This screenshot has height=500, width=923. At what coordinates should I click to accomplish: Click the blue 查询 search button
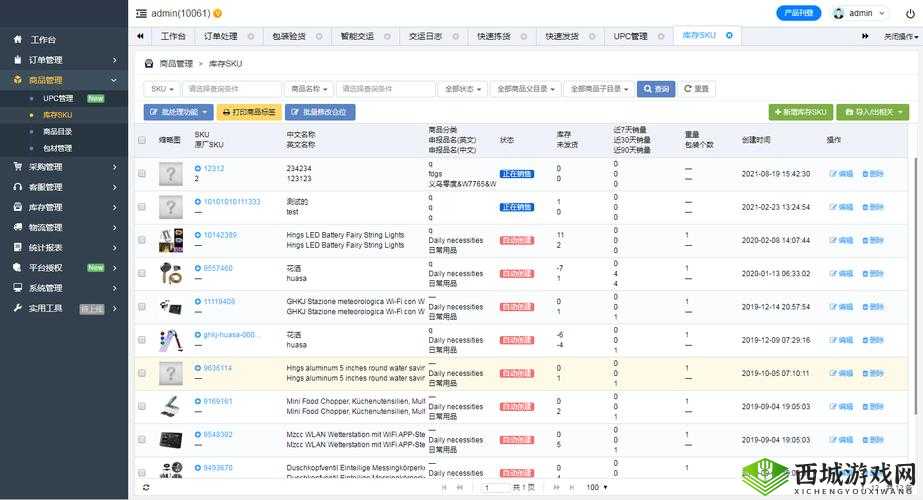tap(656, 89)
